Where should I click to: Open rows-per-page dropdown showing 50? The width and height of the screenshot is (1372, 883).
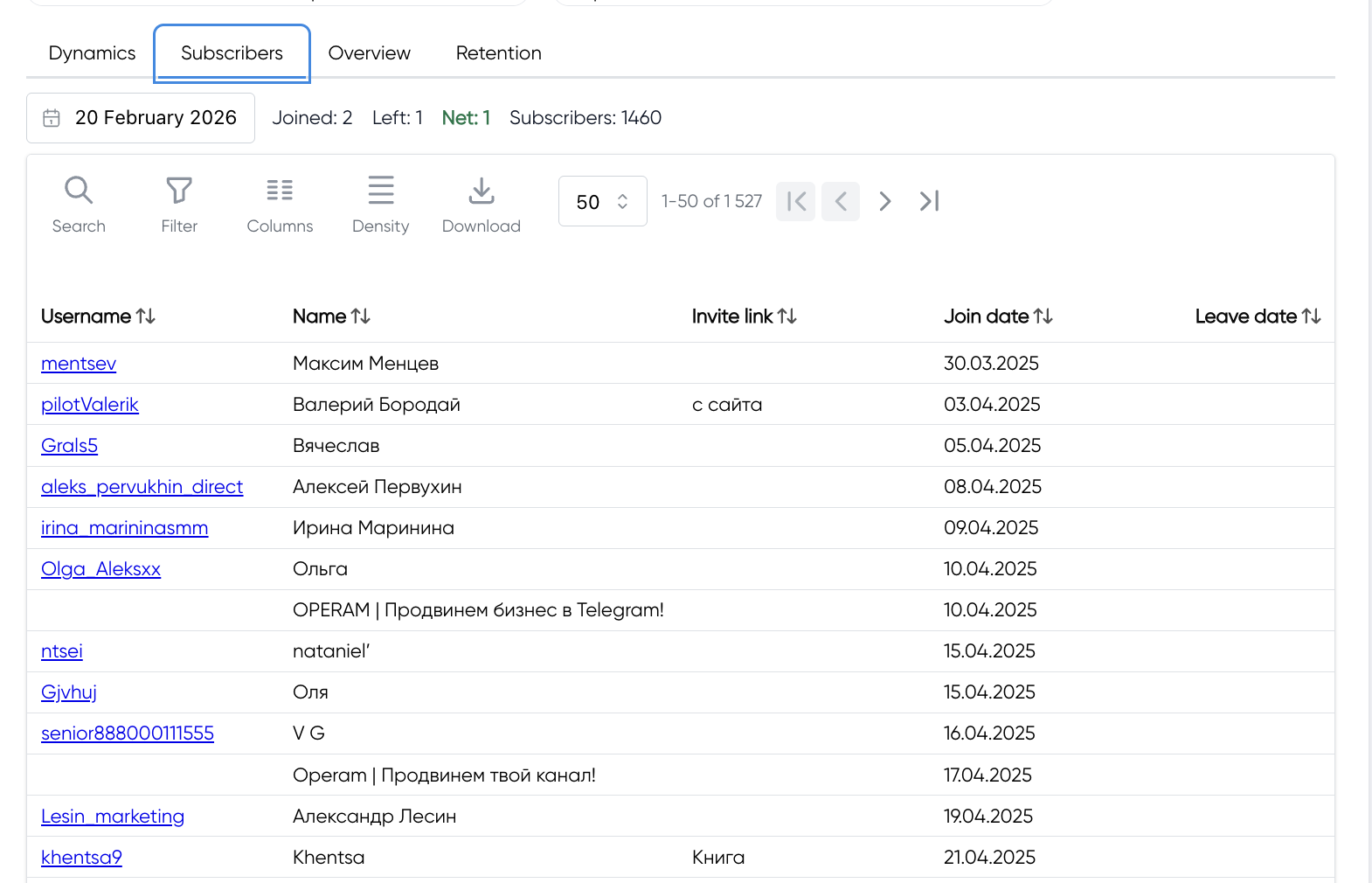(x=603, y=201)
